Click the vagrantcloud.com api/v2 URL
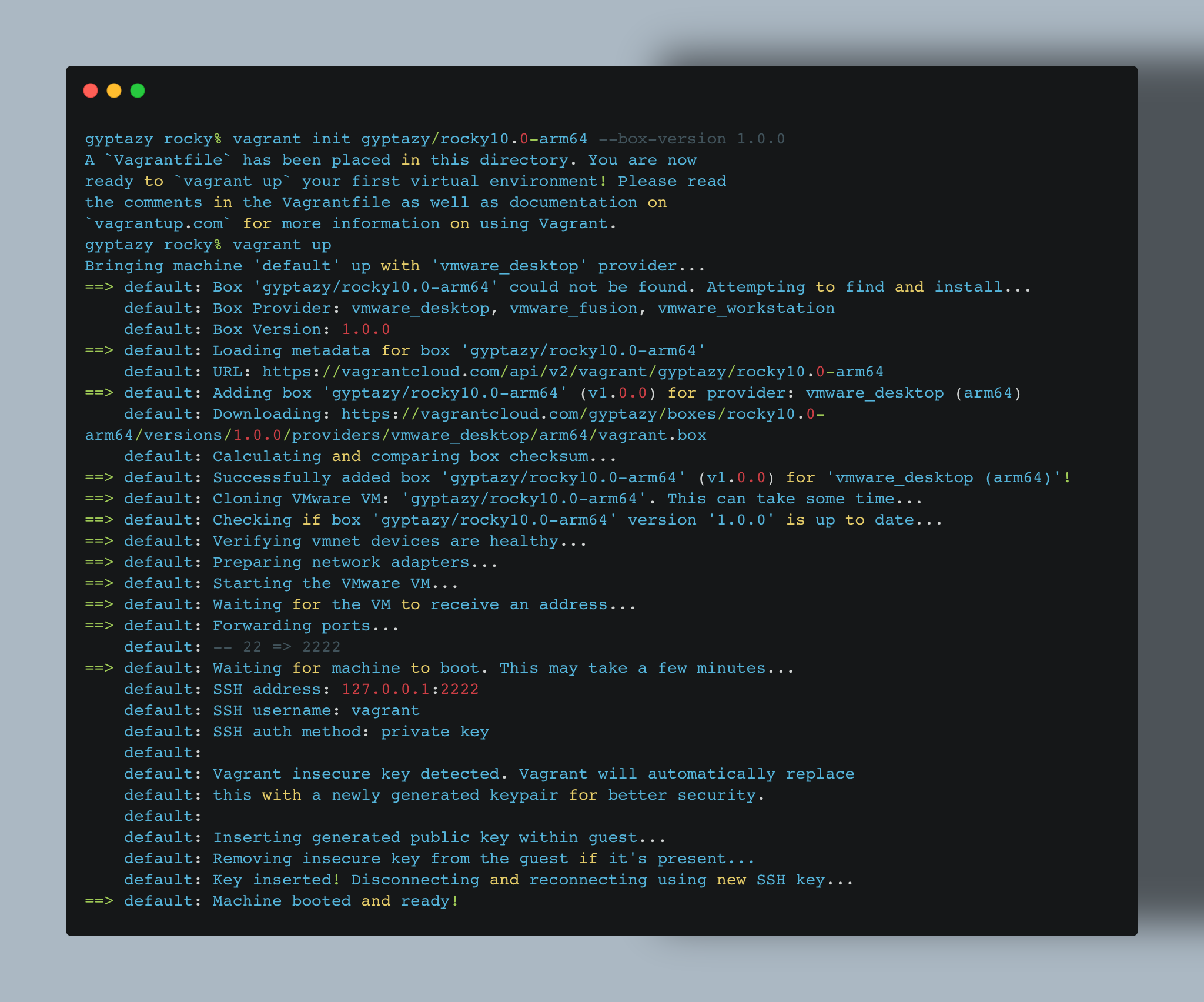 click(573, 372)
